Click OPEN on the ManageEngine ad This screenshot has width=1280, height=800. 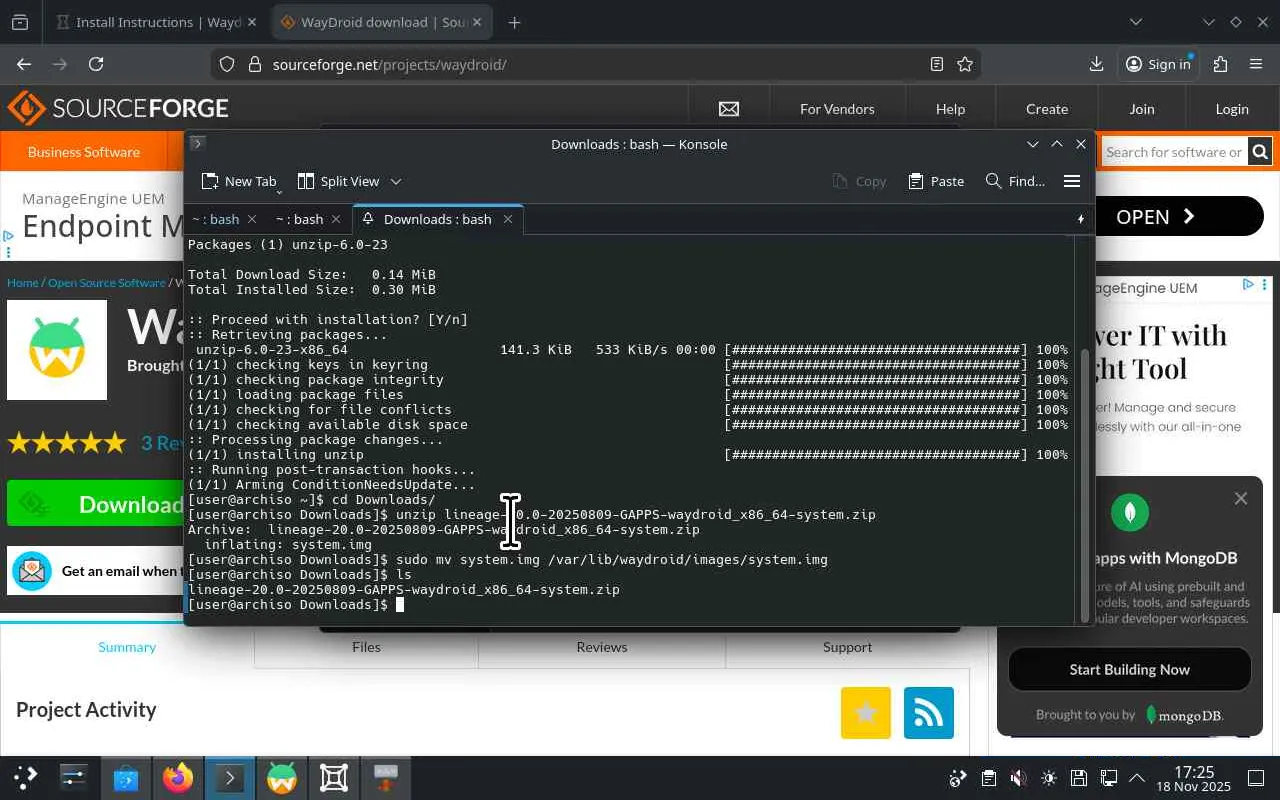point(1180,217)
